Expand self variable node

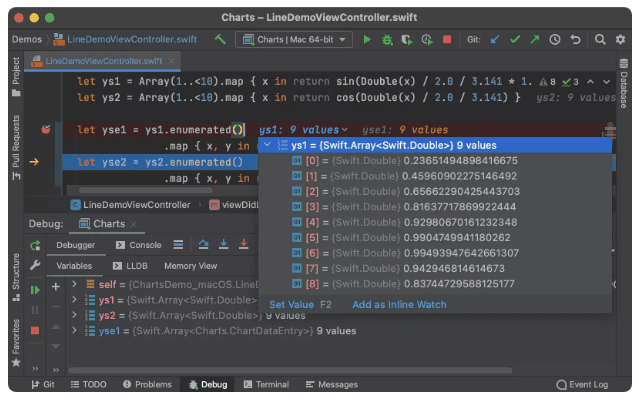[x=74, y=284]
